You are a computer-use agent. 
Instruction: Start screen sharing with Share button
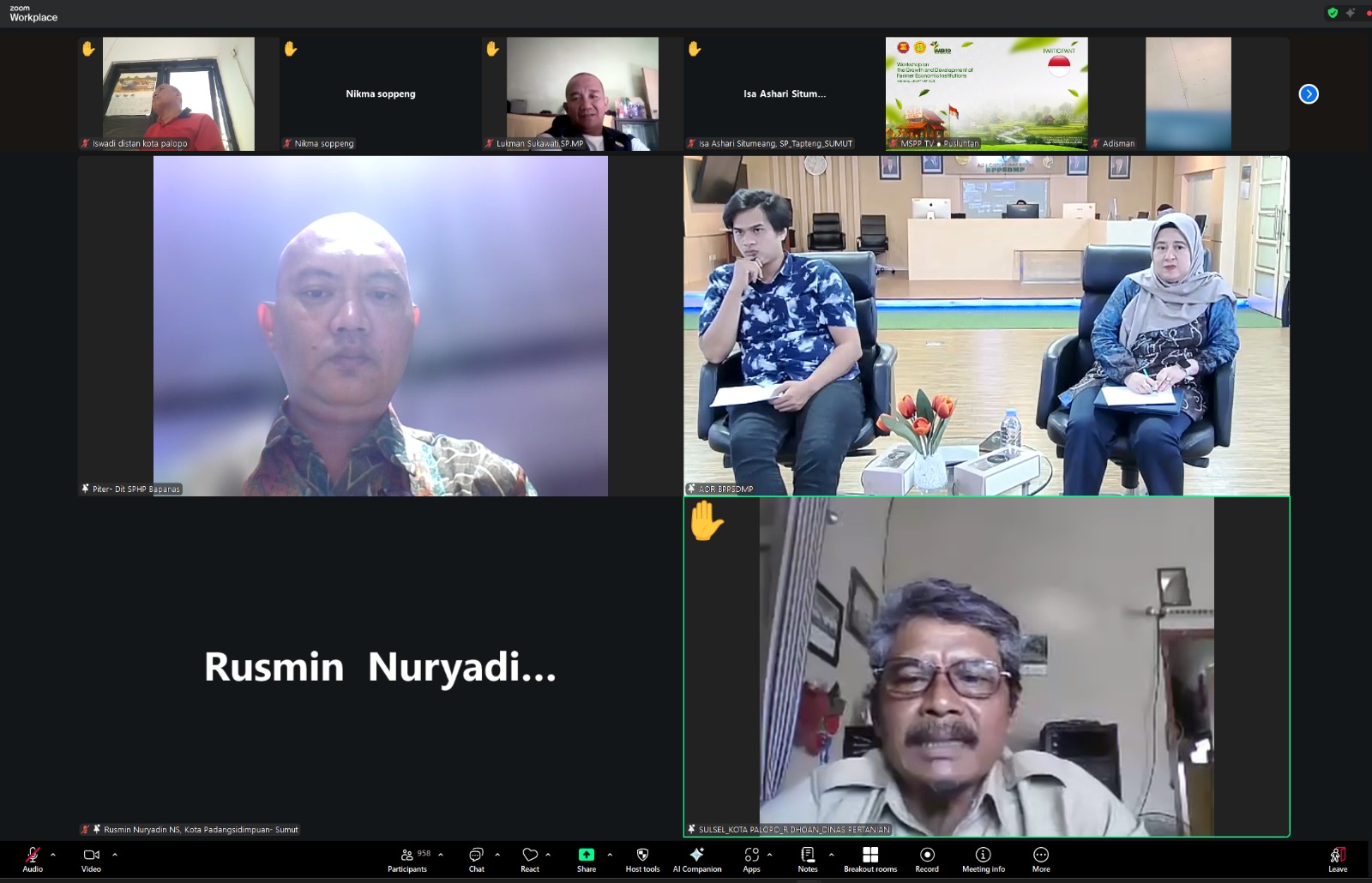pos(587,859)
